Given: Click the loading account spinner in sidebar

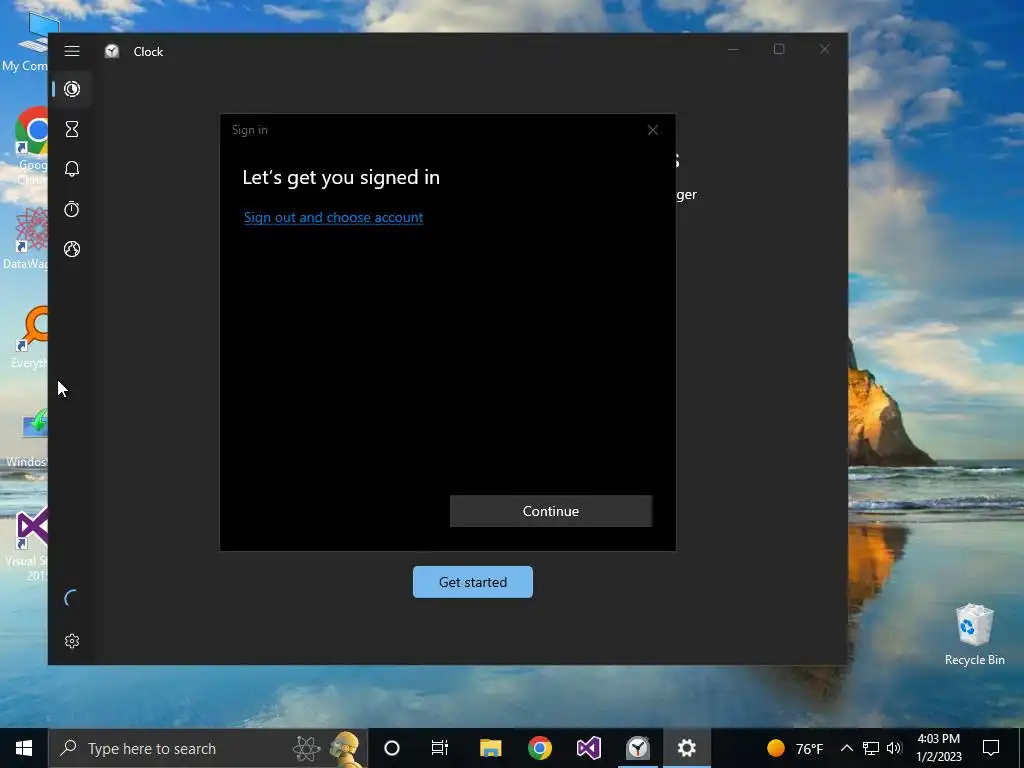Looking at the screenshot, I should 71,598.
